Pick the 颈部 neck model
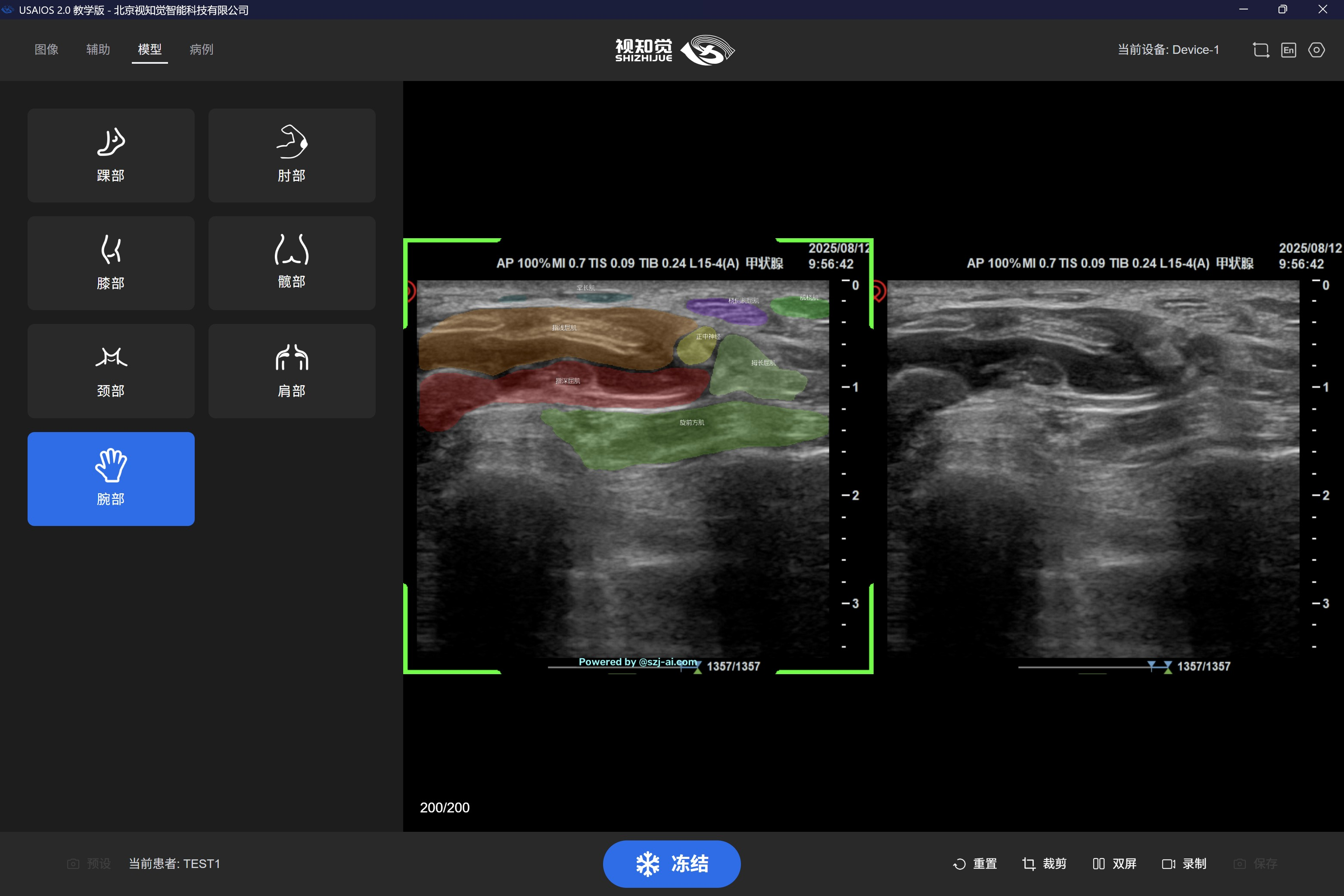The width and height of the screenshot is (1344, 896). pos(111,371)
